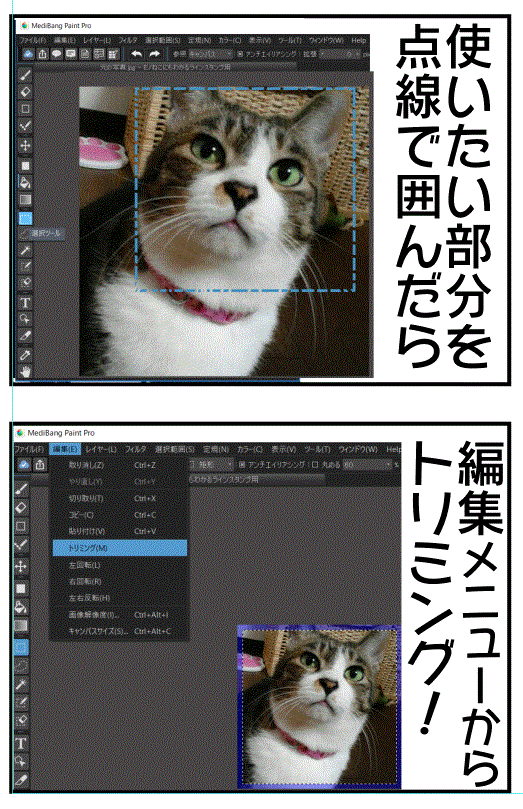The image size is (523, 809).
Task: Open 選択範囲(S) menu in top screenshot
Action: click(x=162, y=40)
